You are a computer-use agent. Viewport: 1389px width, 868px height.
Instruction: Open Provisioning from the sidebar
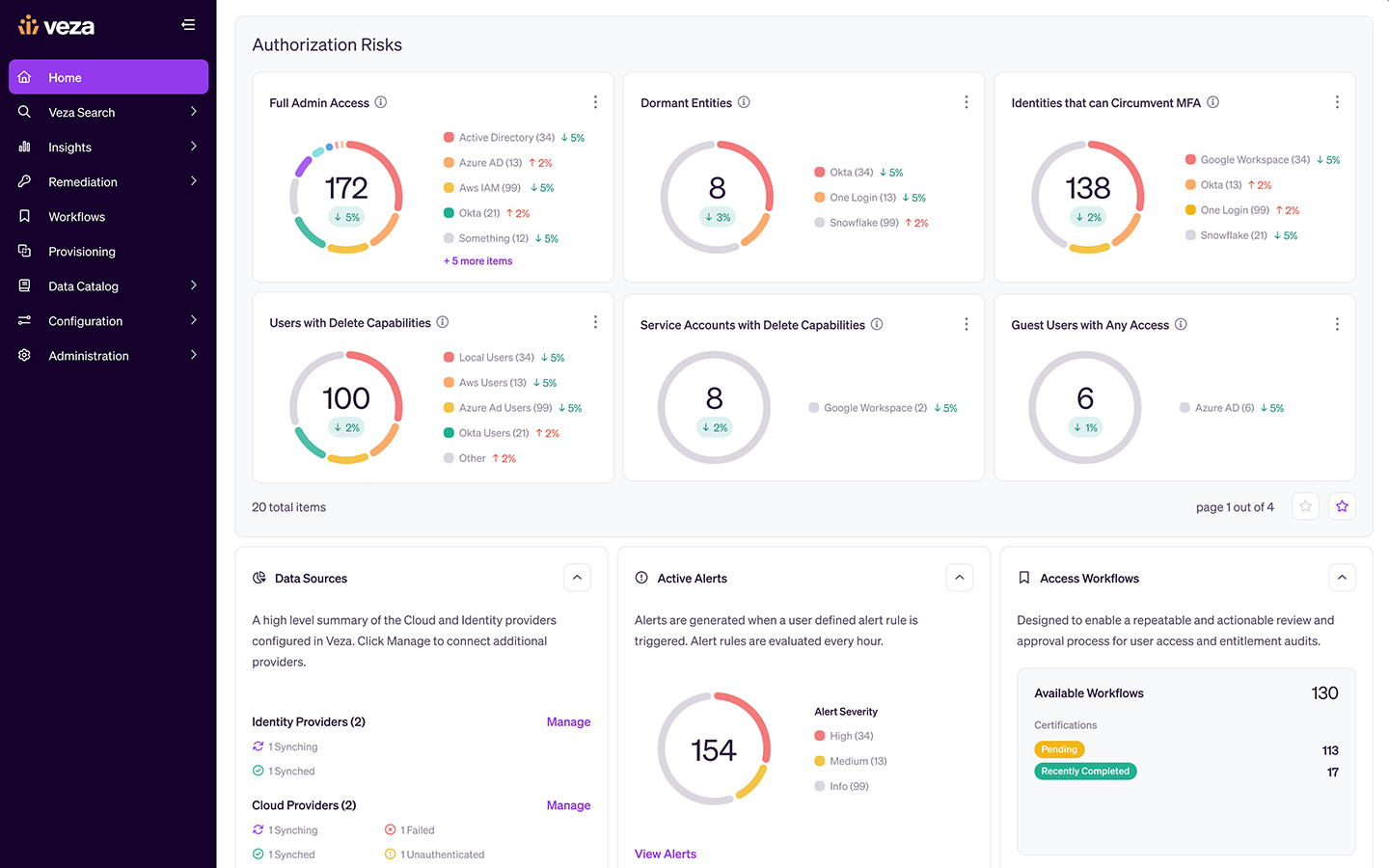(108, 251)
